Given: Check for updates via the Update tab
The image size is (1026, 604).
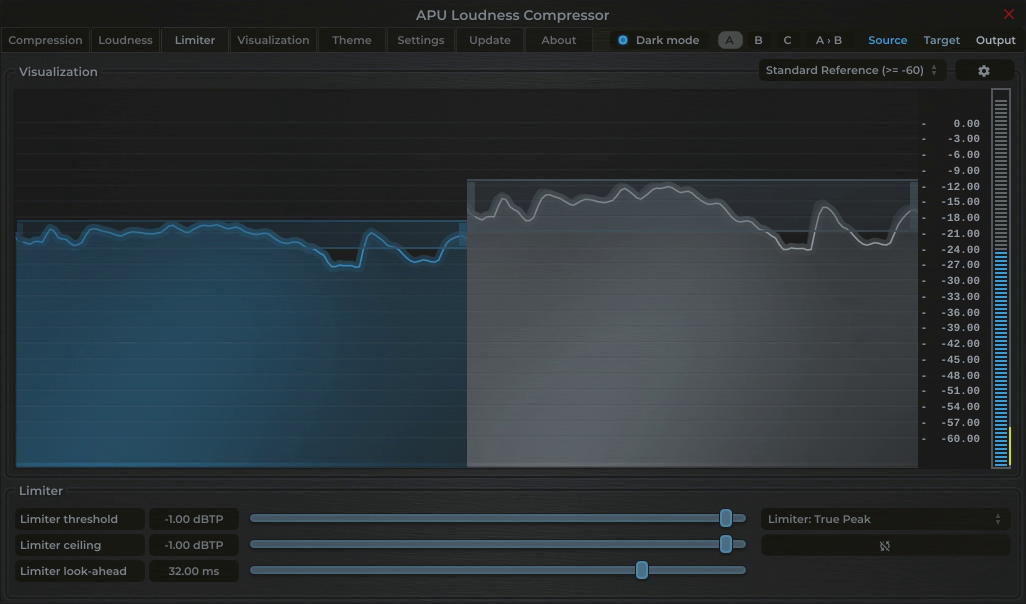Looking at the screenshot, I should point(489,40).
